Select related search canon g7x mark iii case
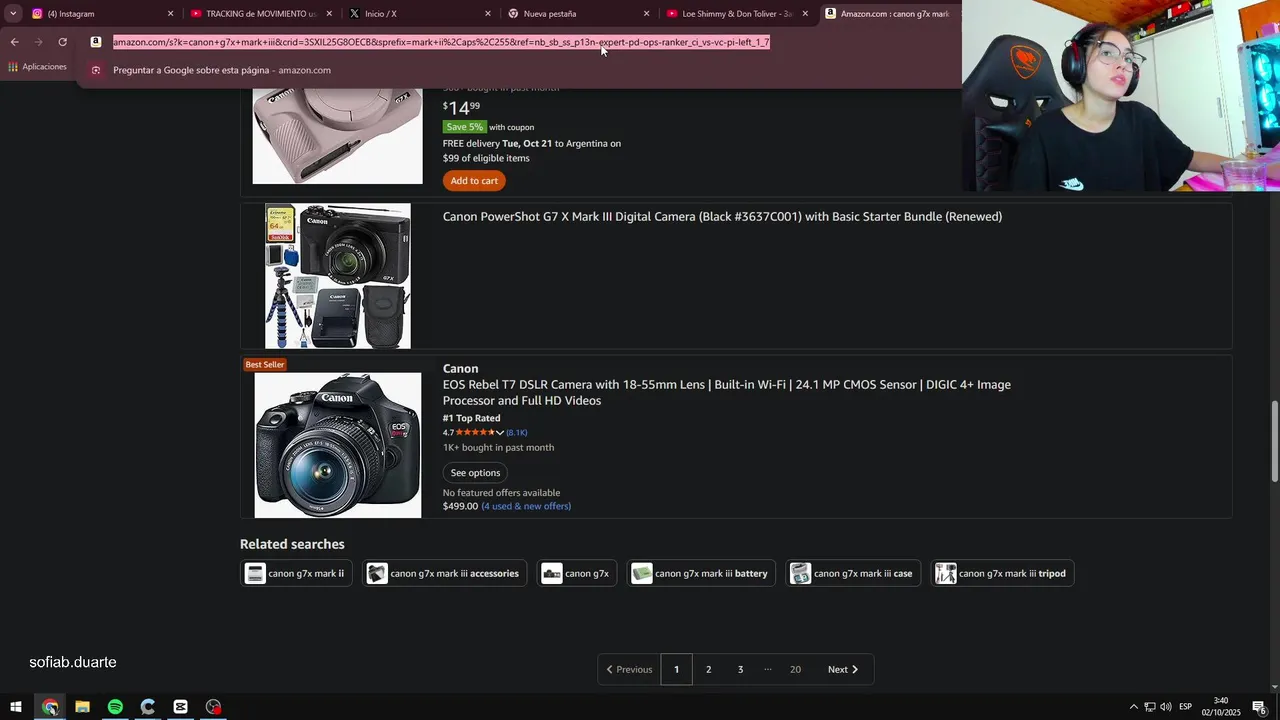1280x720 pixels. pos(853,573)
